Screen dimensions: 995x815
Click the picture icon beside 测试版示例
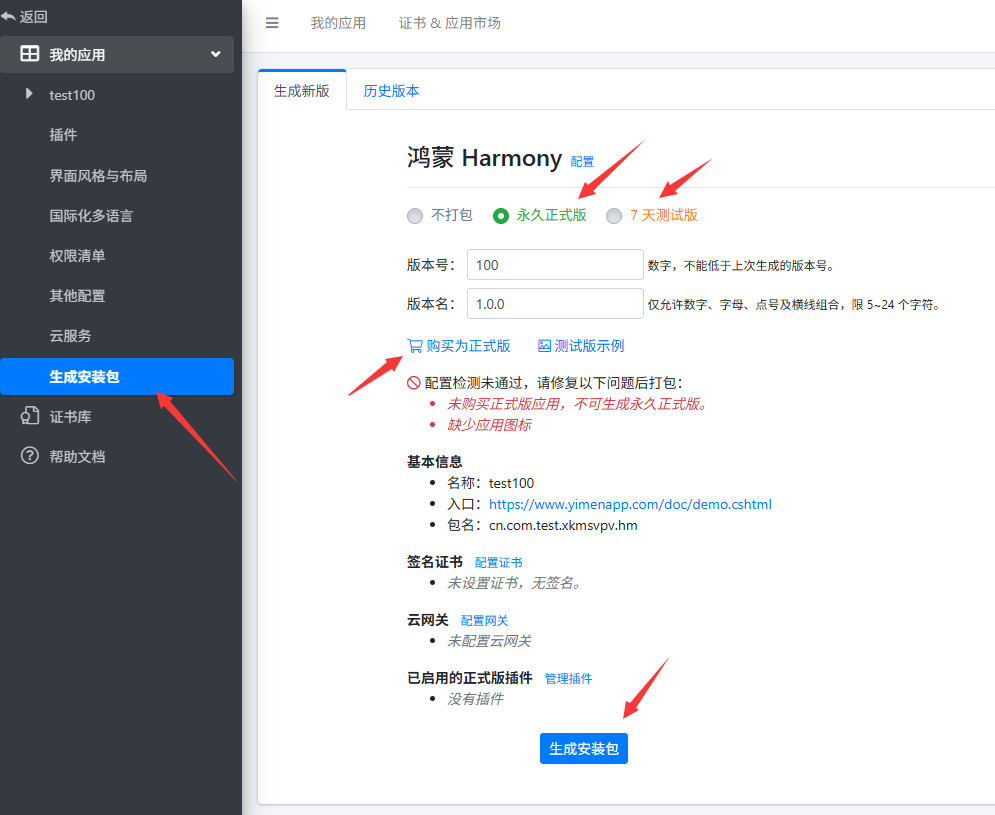click(x=544, y=346)
